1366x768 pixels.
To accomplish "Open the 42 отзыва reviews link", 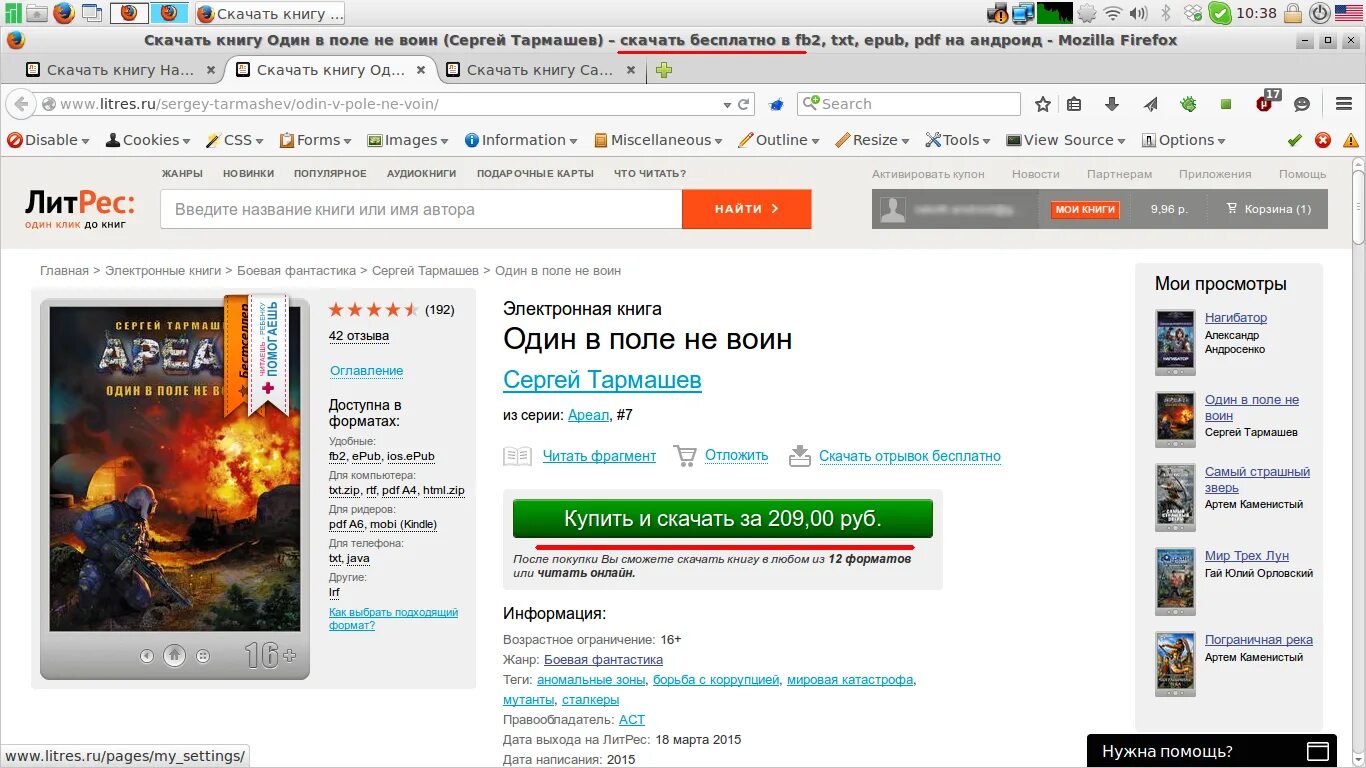I will [x=359, y=336].
